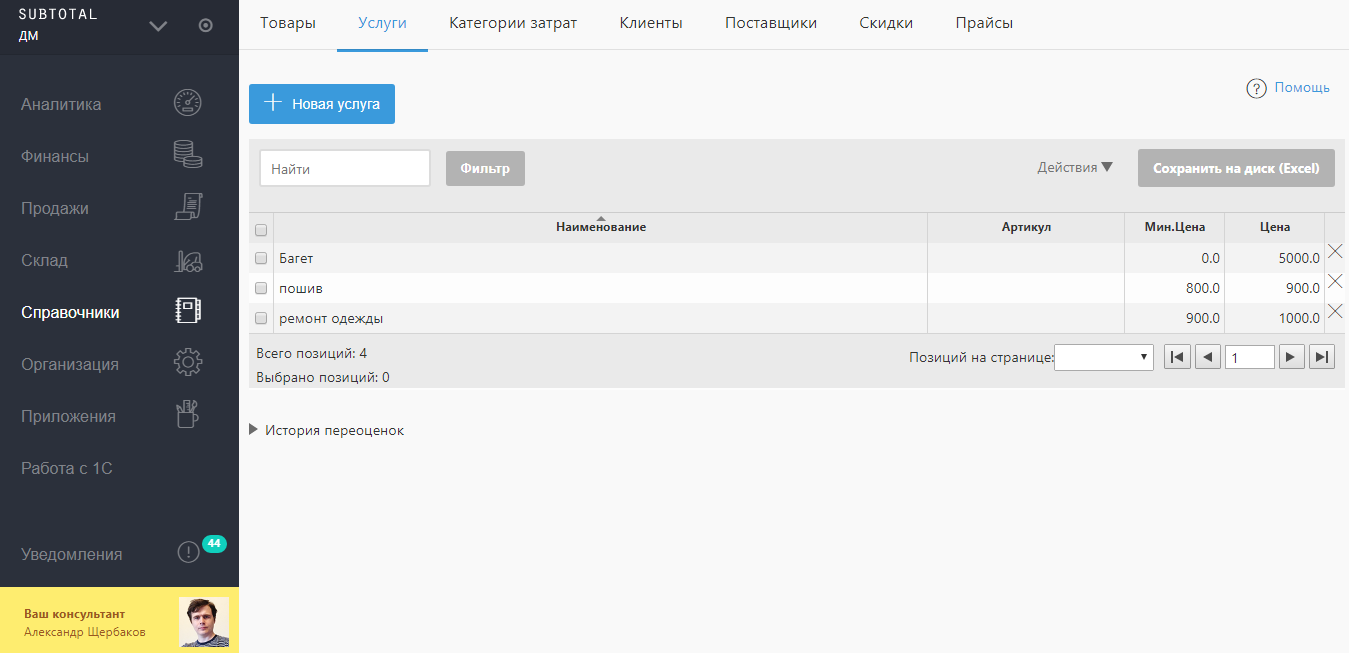Select the checkbox for ремонт одежды
This screenshot has height=653, width=1349.
tap(261, 318)
